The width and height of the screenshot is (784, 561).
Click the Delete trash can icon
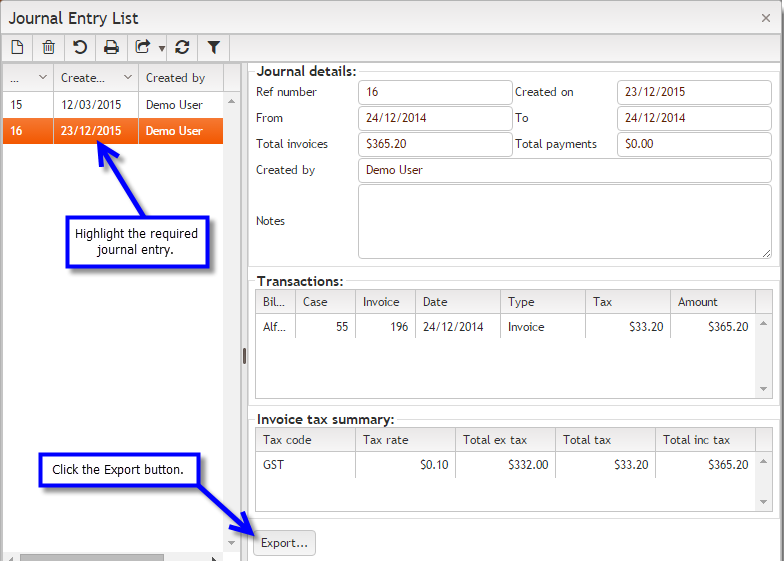point(48,47)
